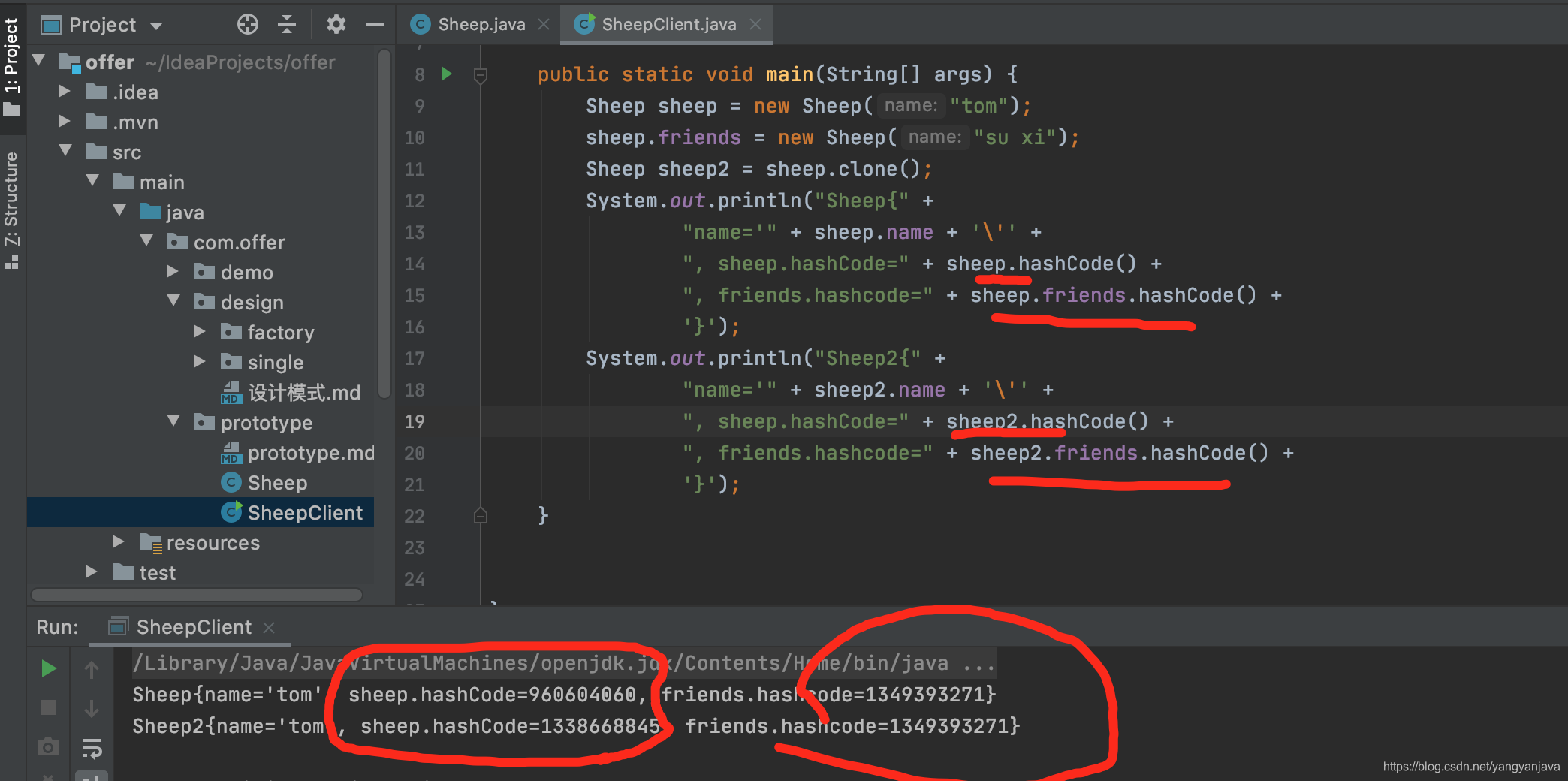Collapse the prototype package
The image size is (1568, 781).
point(173,421)
